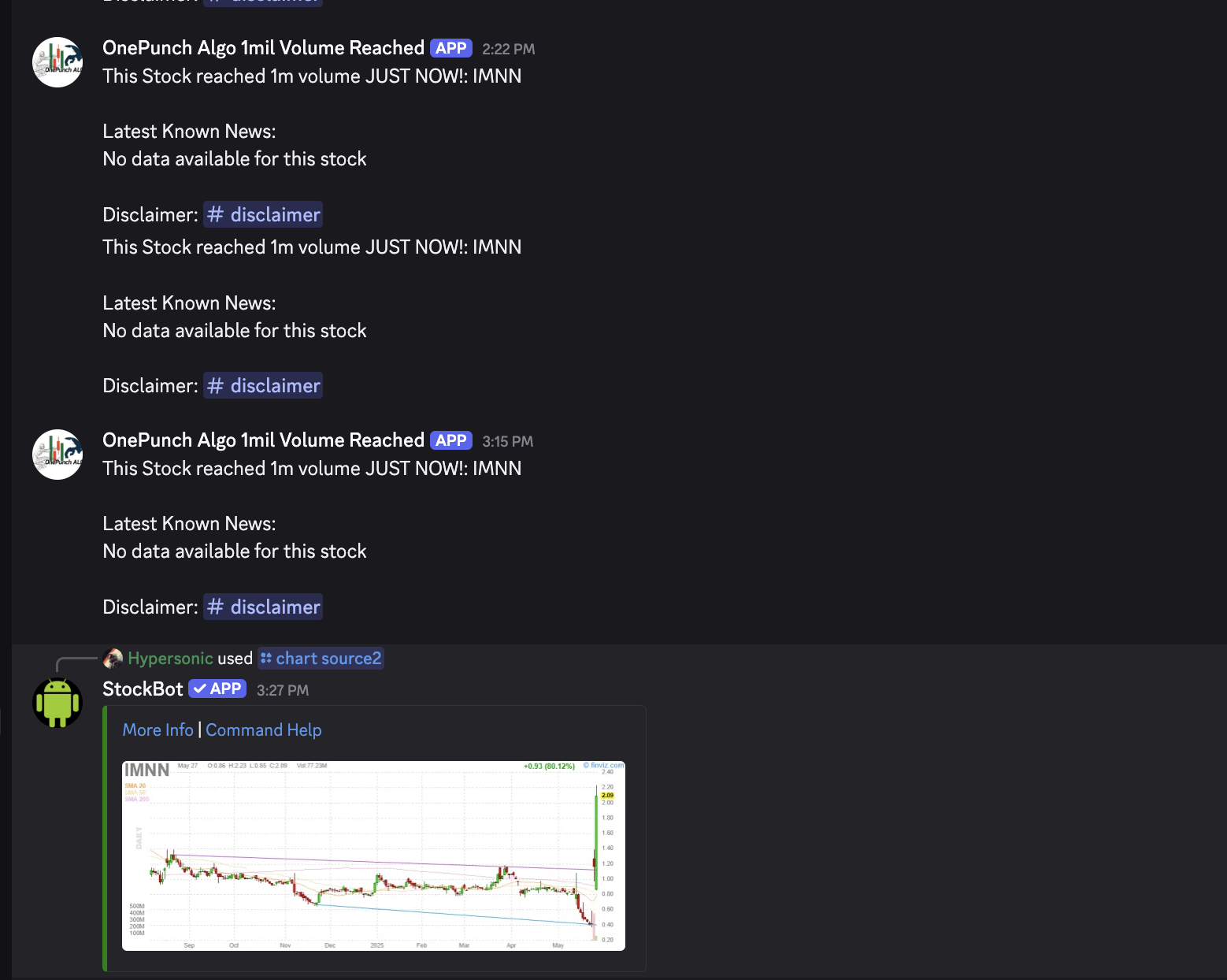Click the APP badge on the 2:22 PM message
This screenshot has height=980, width=1227.
click(451, 48)
